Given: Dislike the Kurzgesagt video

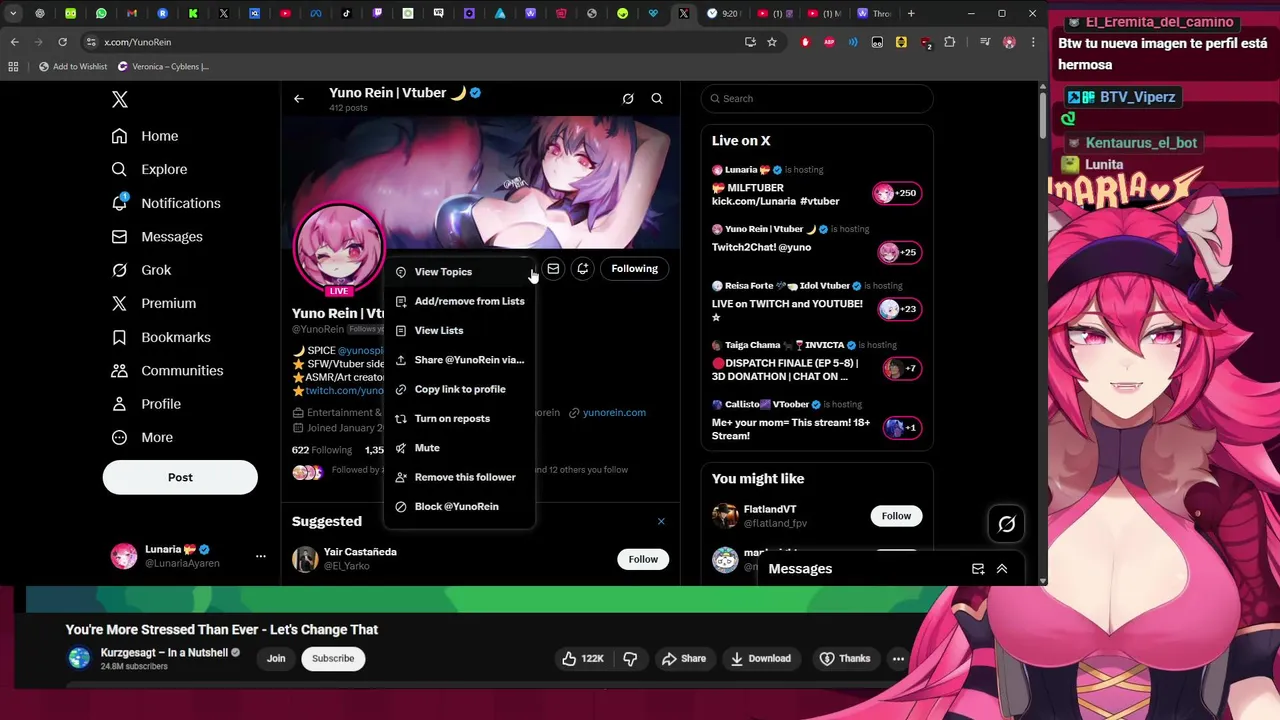Looking at the screenshot, I should pyautogui.click(x=630, y=658).
